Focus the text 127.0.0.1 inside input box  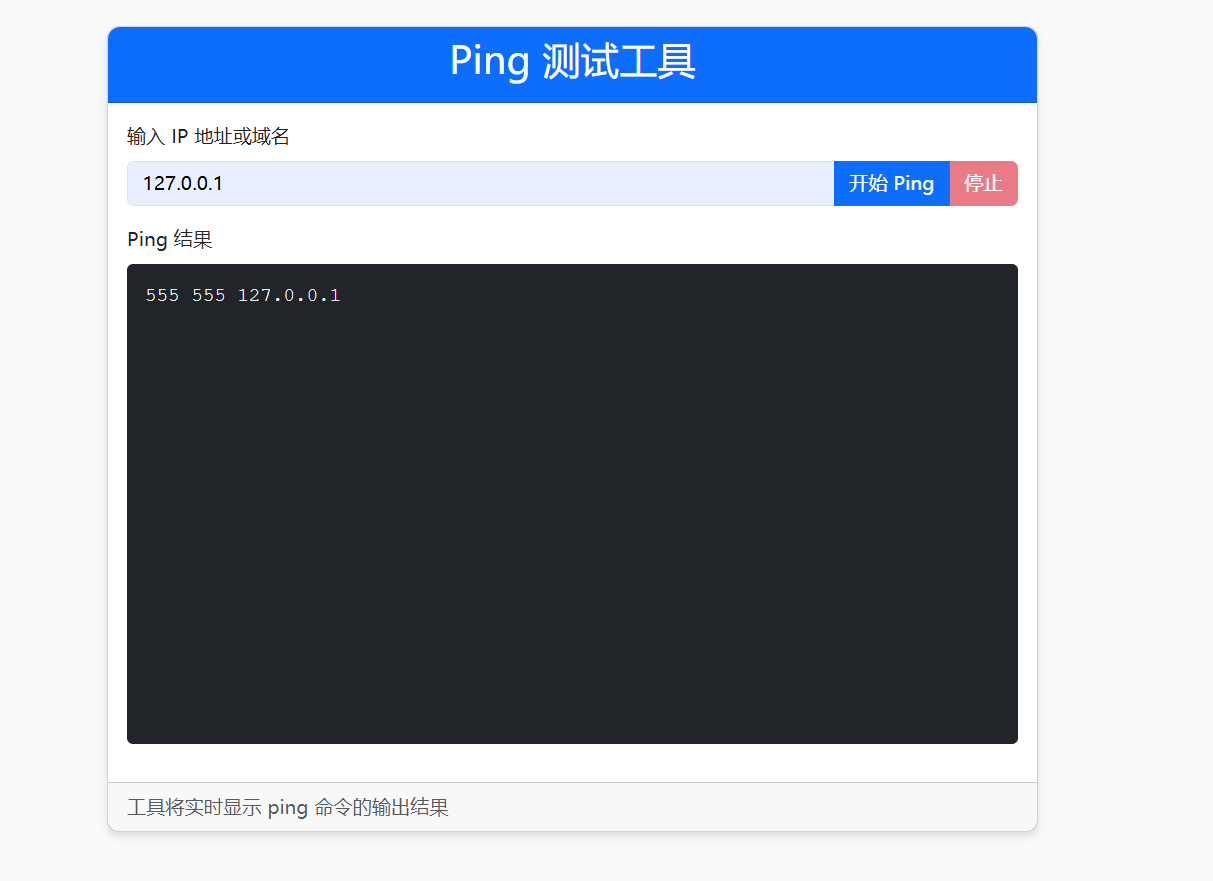click(182, 184)
